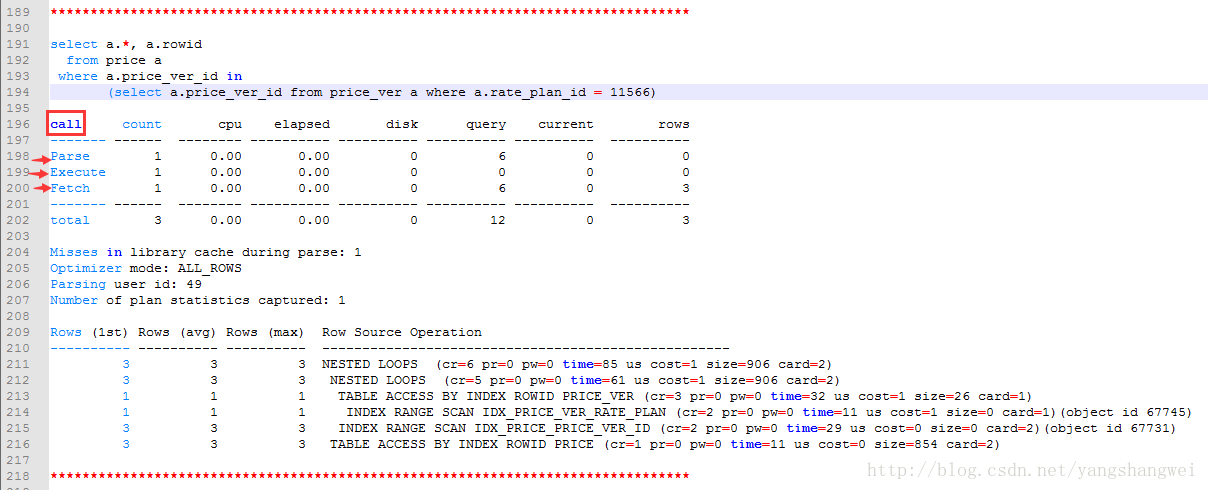
Task: Click line number 211 in gutter
Action: pyautogui.click(x=19, y=364)
